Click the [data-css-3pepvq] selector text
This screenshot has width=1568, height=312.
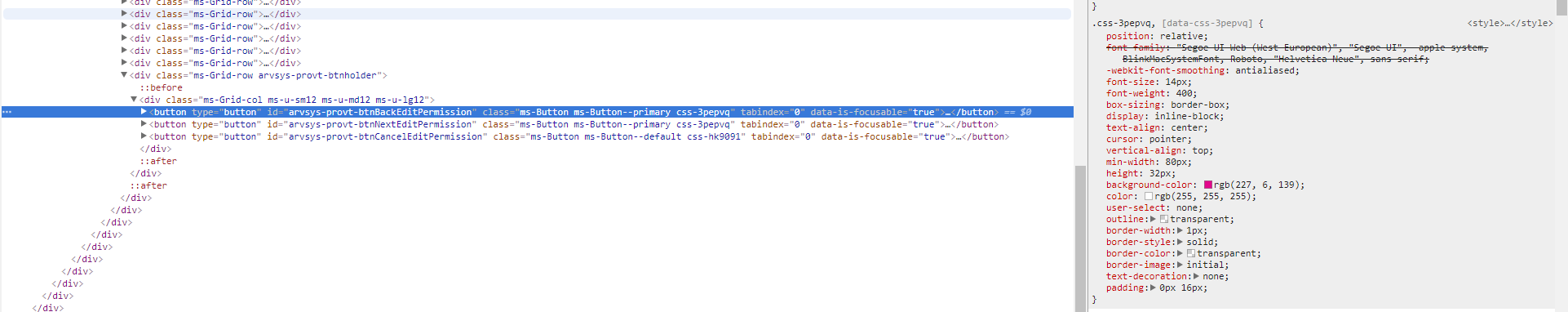(1207, 23)
